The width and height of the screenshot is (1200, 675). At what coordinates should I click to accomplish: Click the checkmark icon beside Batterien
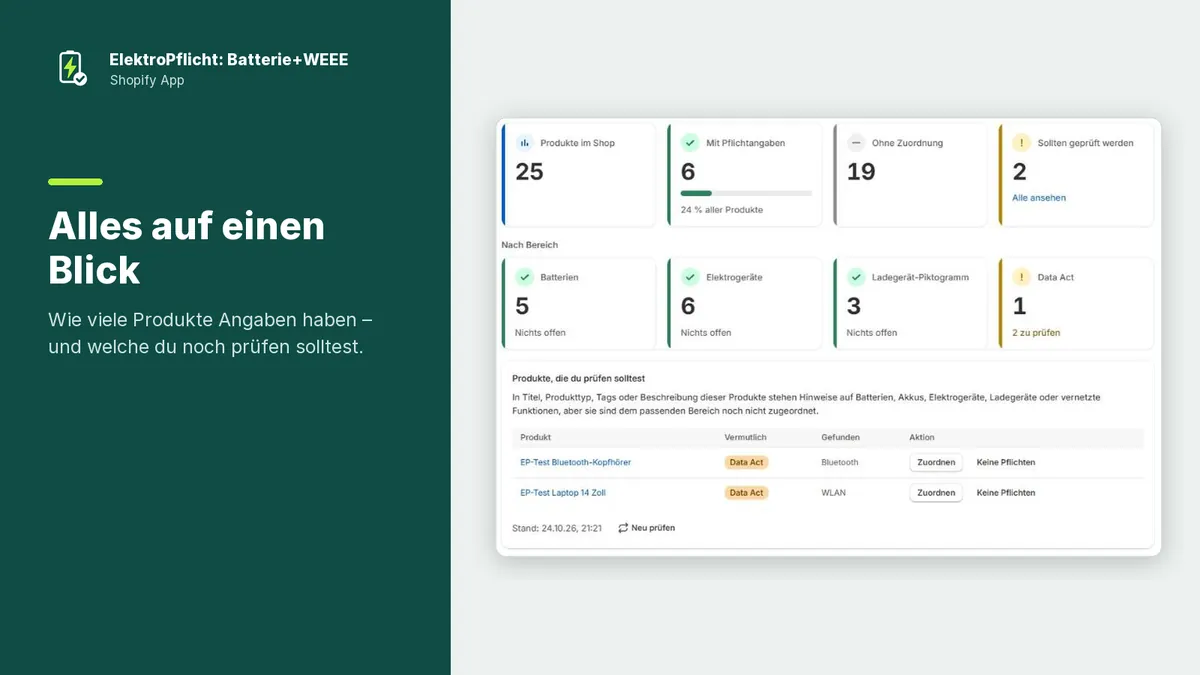point(524,277)
